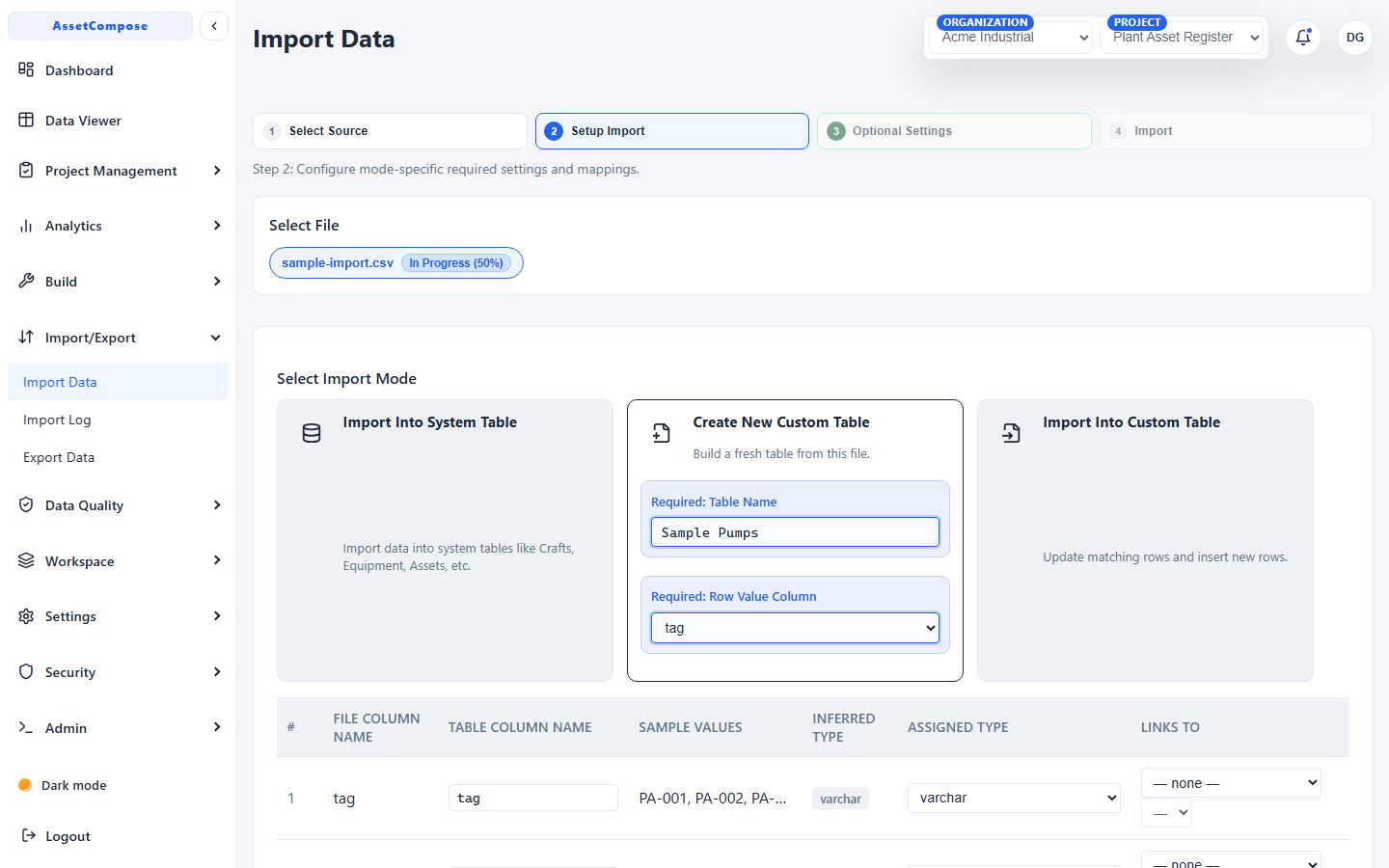Choose the Import Into System Table mode
This screenshot has height=868, width=1389.
[x=445, y=540]
